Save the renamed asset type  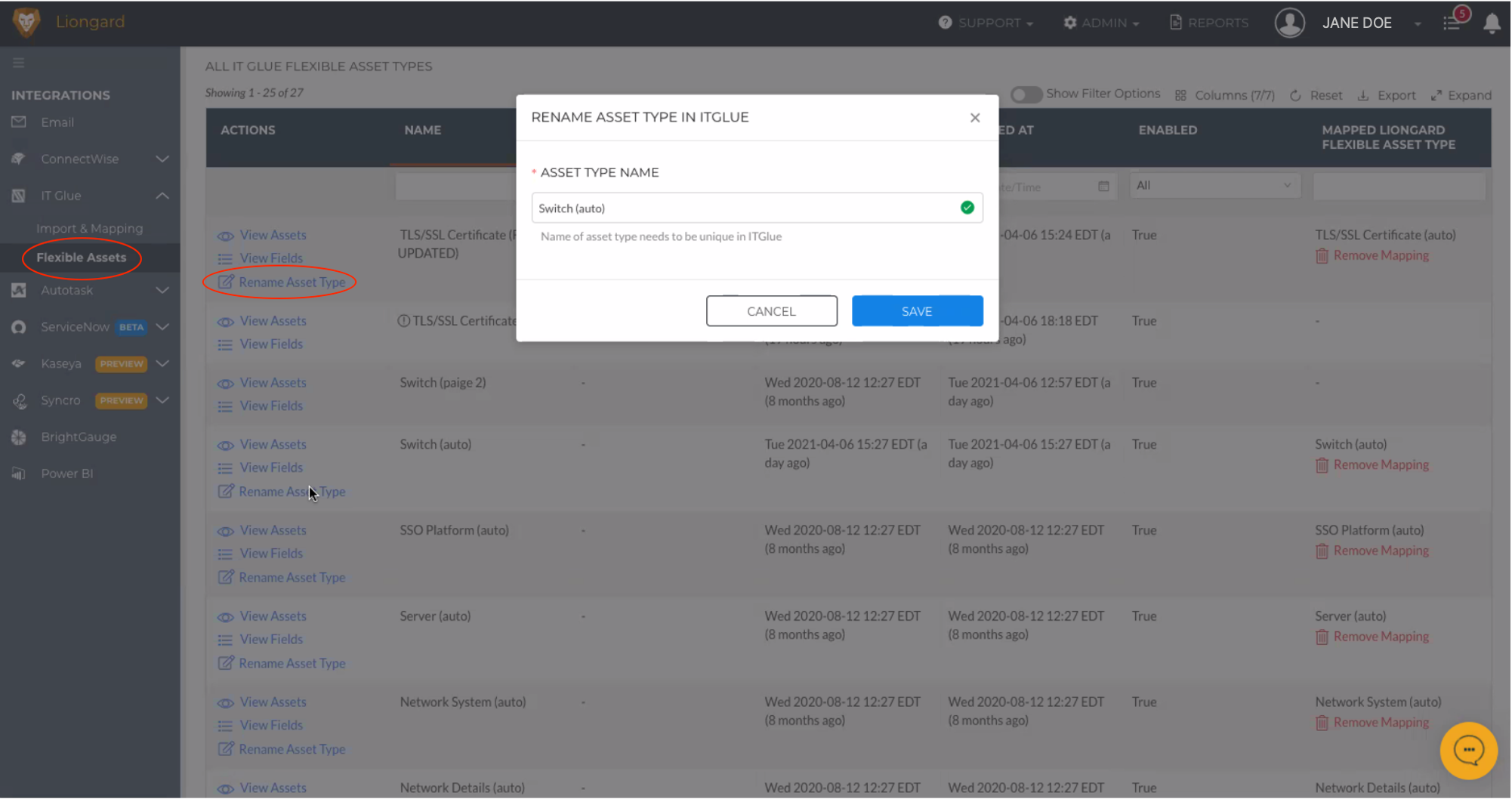coord(917,311)
